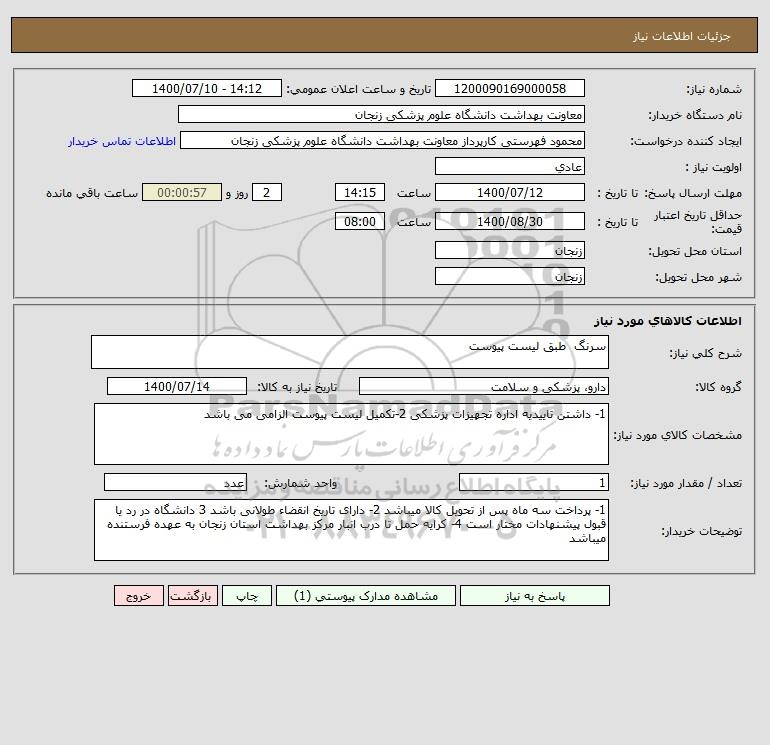Screen dimensions: 770x745
Task: Click price validity date 1400/08/30
Action: pyautogui.click(x=510, y=221)
